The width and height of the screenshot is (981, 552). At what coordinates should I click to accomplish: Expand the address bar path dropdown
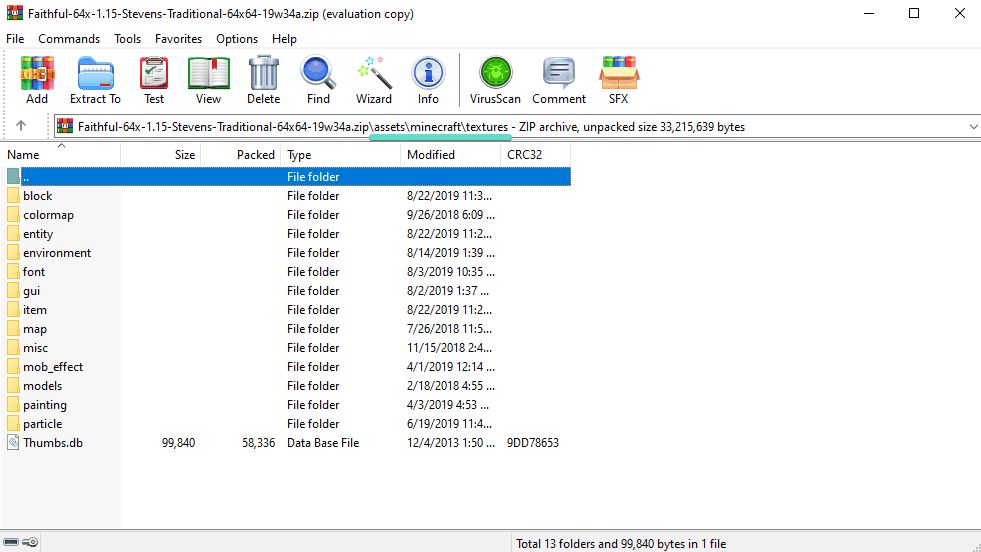coord(973,126)
